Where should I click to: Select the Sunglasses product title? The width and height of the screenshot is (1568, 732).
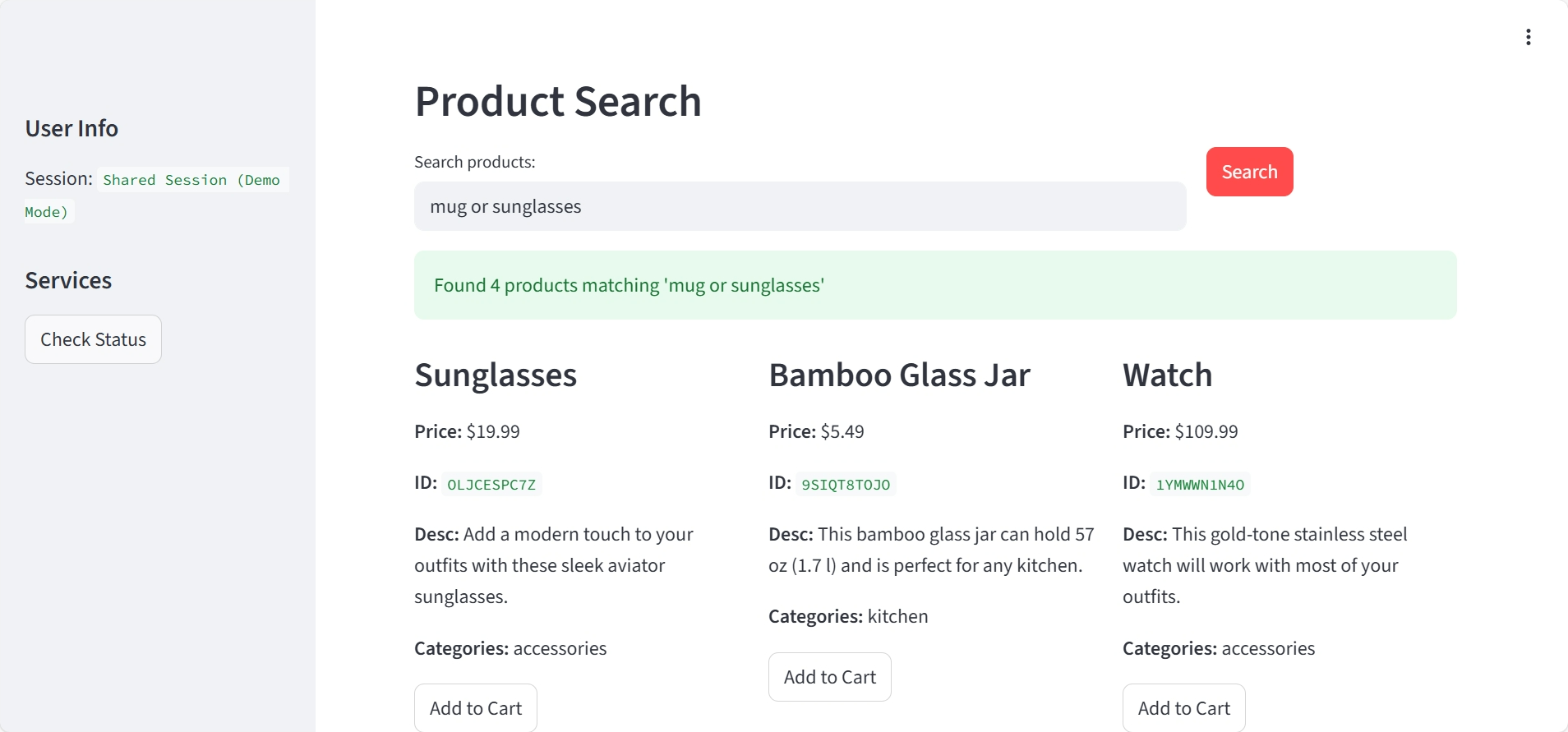[496, 375]
